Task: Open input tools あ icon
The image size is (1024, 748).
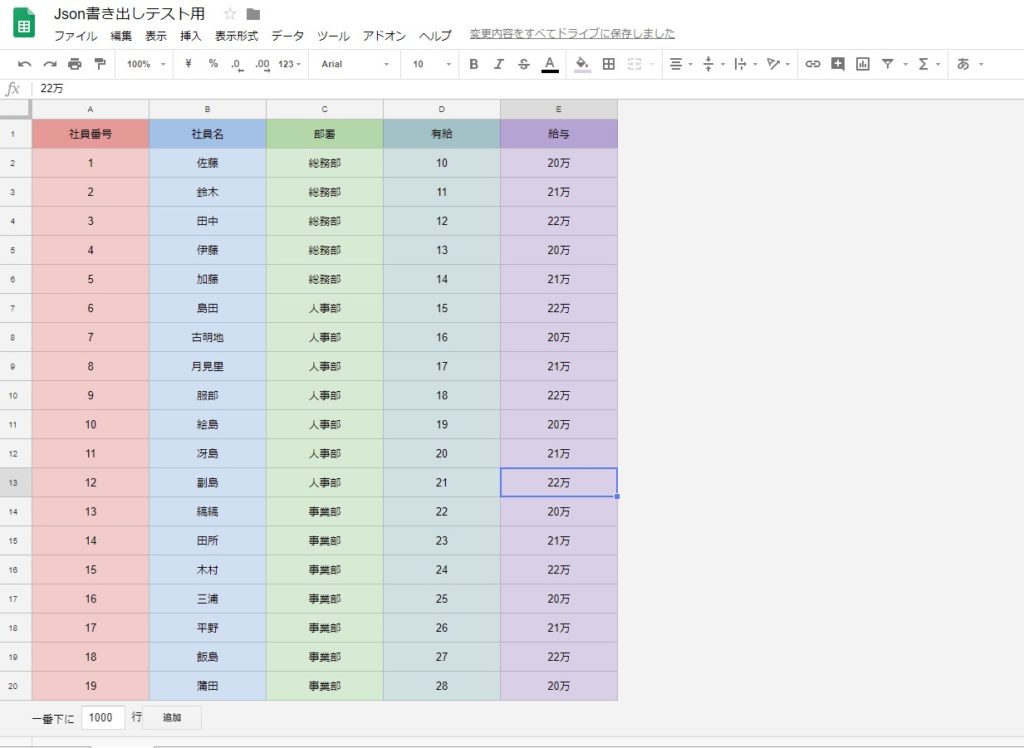Action: click(963, 64)
